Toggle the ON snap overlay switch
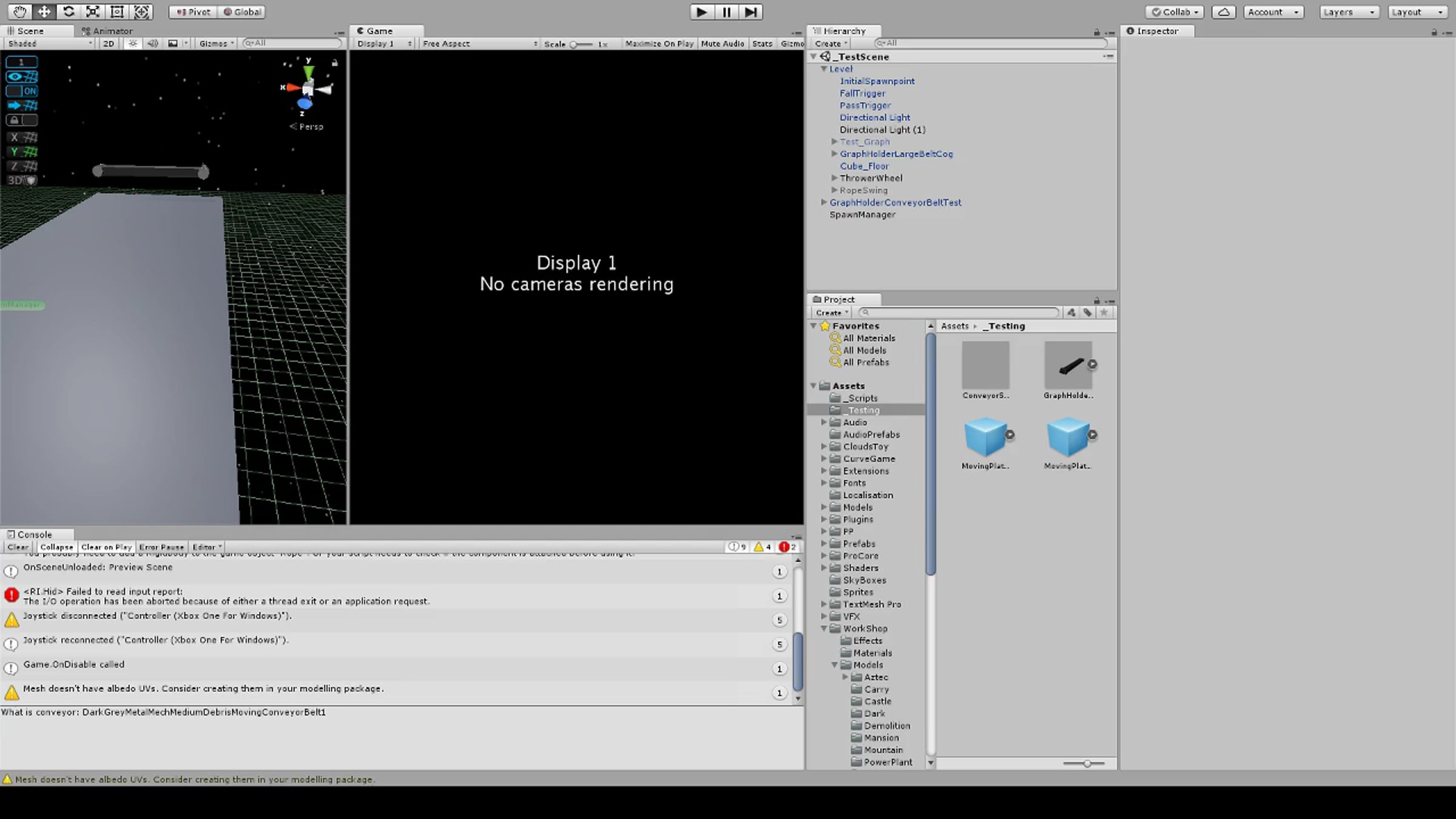 click(22, 91)
